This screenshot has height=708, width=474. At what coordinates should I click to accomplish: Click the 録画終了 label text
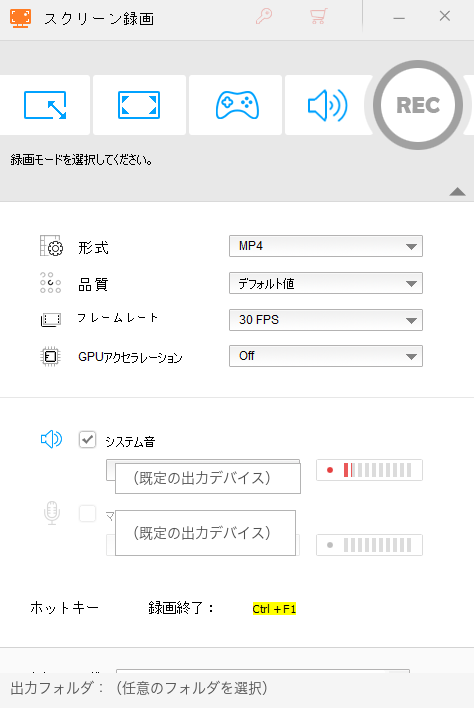coord(181,608)
